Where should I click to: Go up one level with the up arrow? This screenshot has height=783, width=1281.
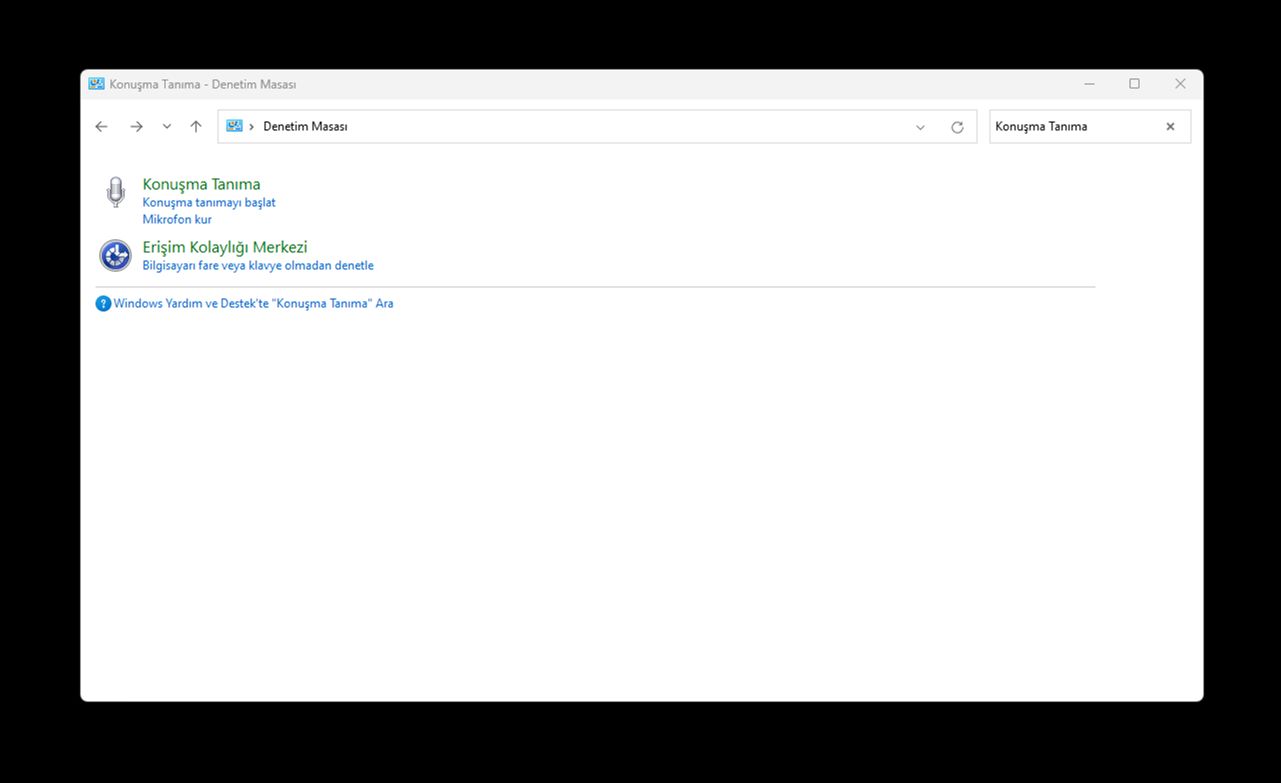pyautogui.click(x=196, y=127)
